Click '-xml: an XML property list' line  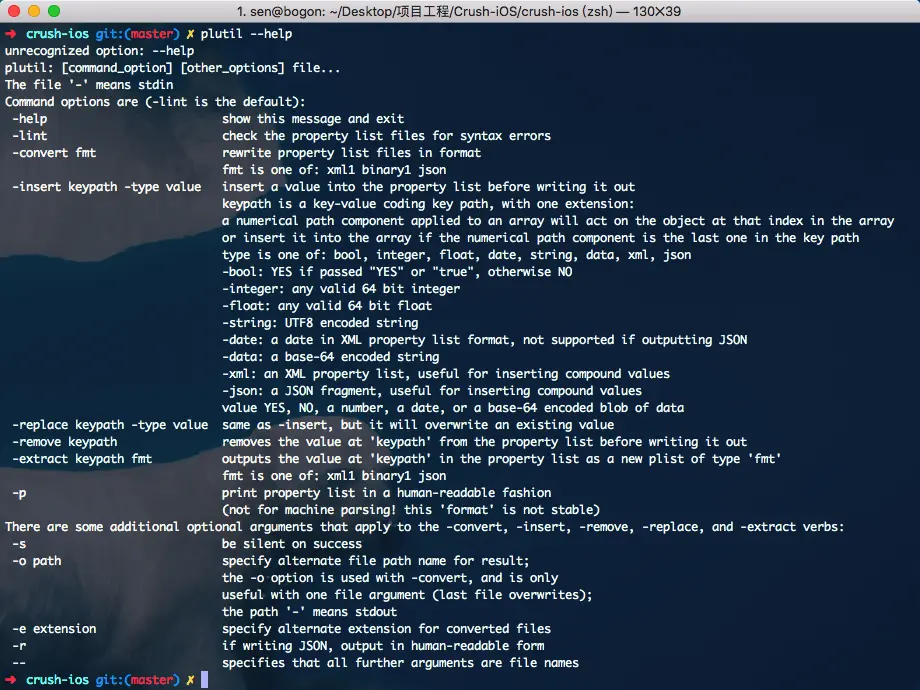click(446, 374)
